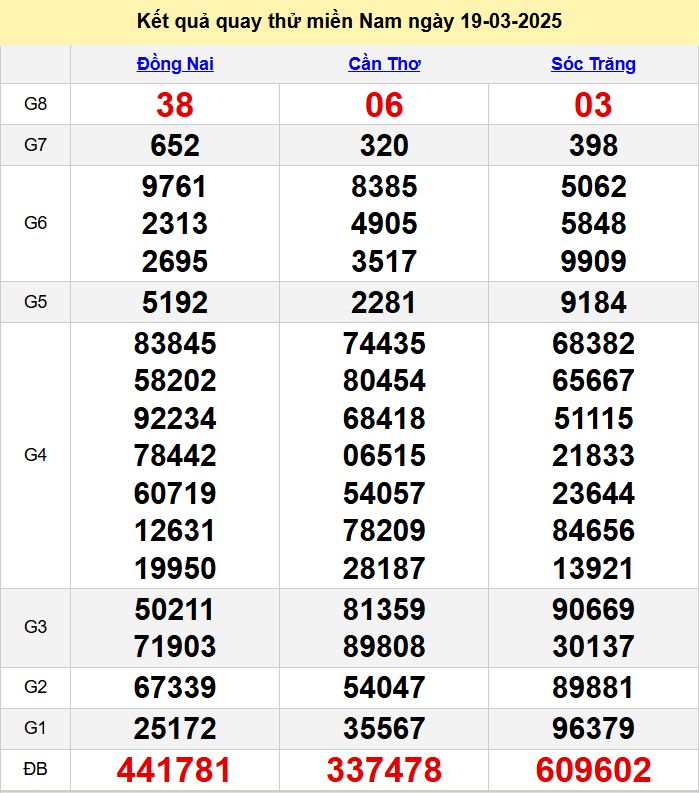Click Cần Thơ G8 result 06
The width and height of the screenshot is (699, 793).
[384, 105]
